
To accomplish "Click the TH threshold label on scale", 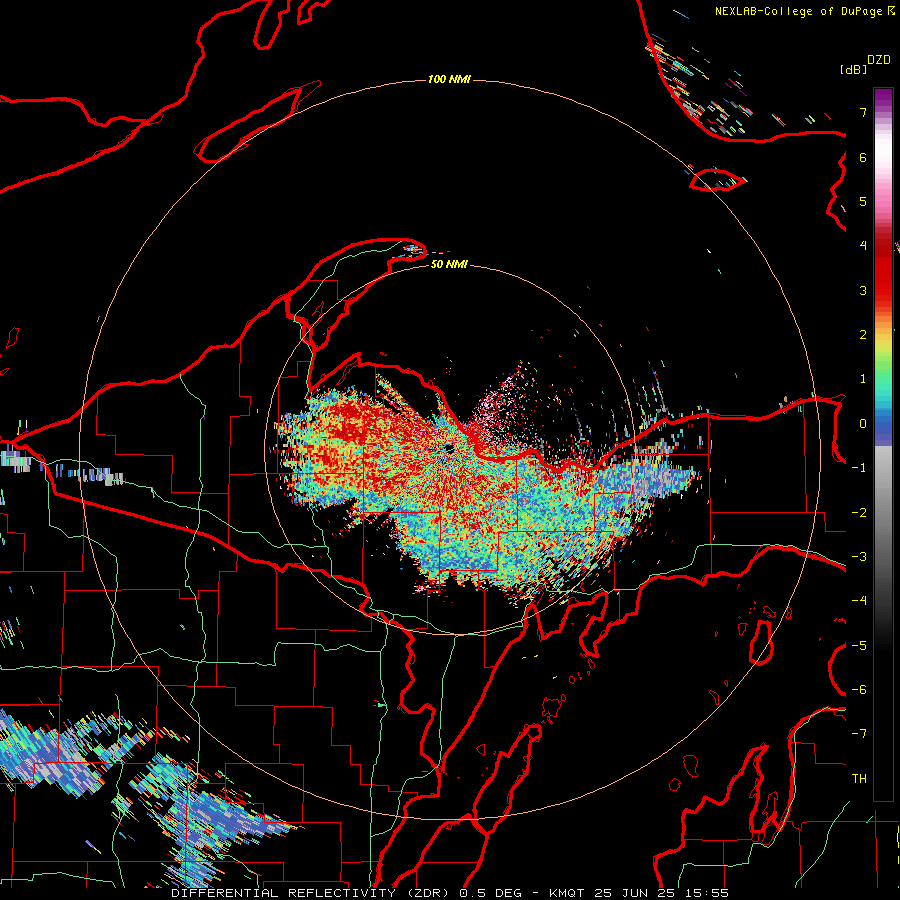I will [859, 779].
